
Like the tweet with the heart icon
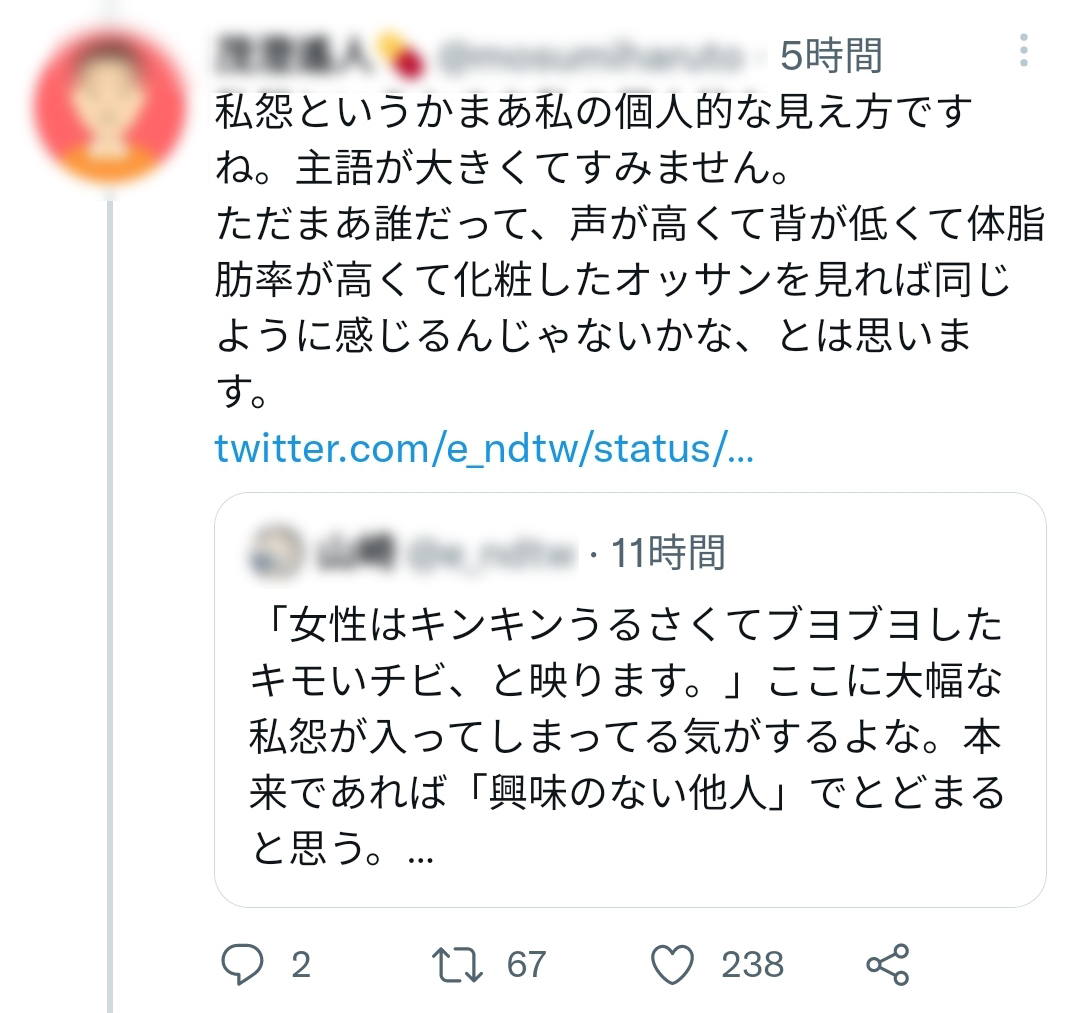(x=672, y=964)
